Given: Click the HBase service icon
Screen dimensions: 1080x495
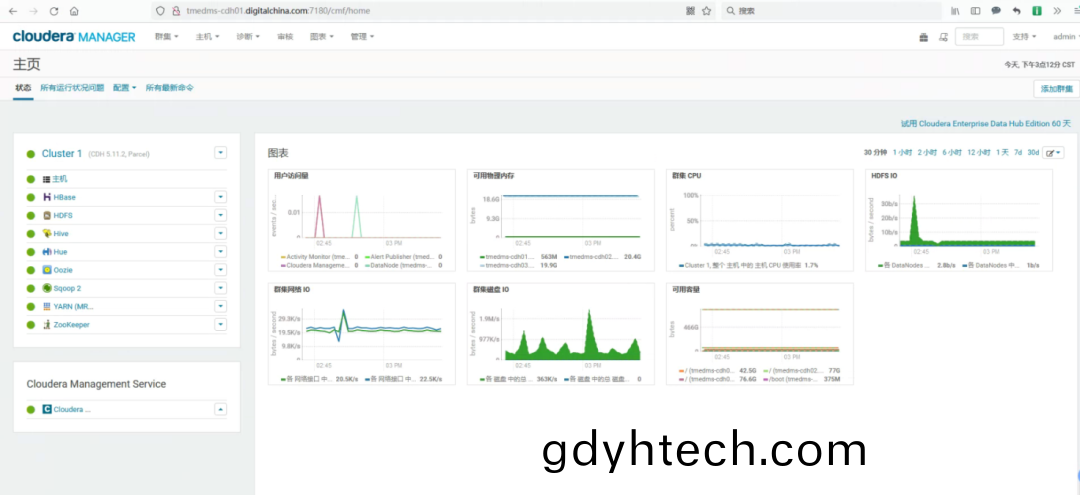Looking at the screenshot, I should (x=47, y=197).
